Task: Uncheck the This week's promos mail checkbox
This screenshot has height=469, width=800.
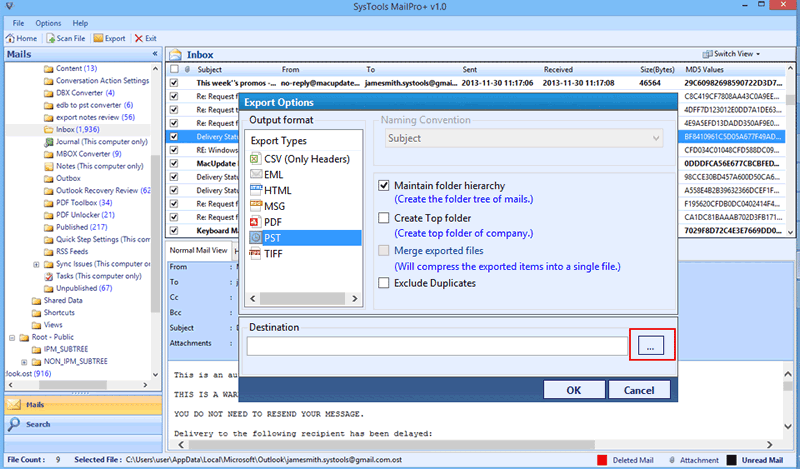Action: 174,83
